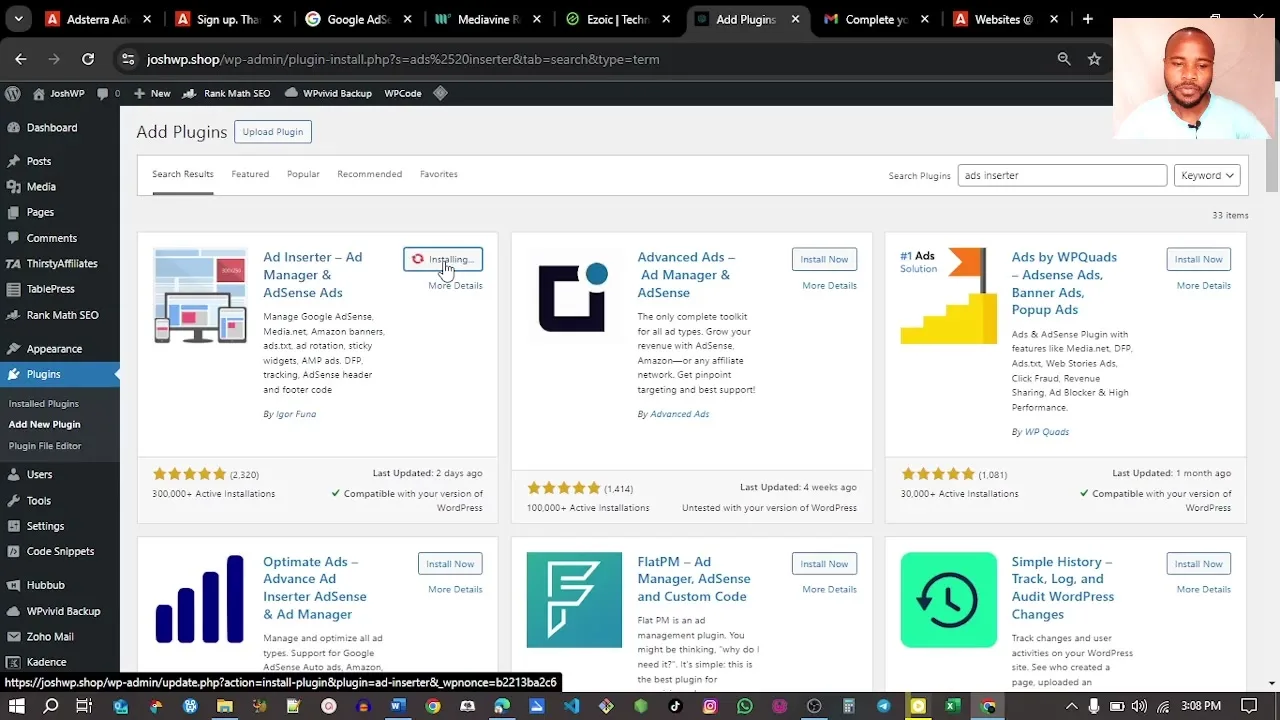Close the Add Plugins browser tab
1280x720 pixels.
pyautogui.click(x=796, y=19)
